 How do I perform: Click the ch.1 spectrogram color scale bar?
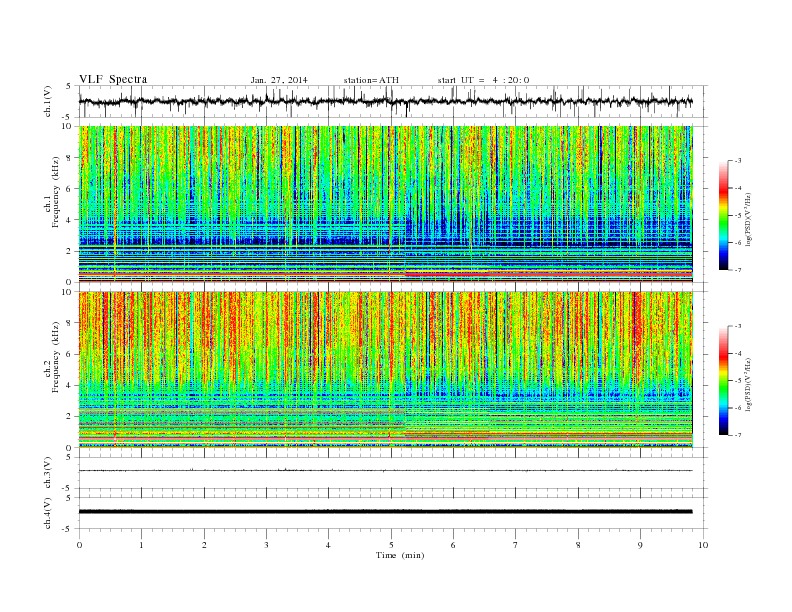(x=723, y=215)
